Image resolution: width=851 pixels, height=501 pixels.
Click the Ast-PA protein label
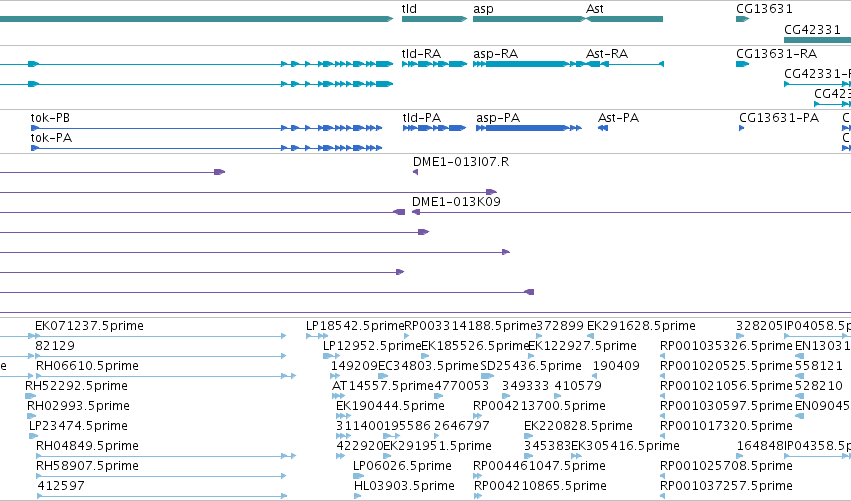(x=618, y=118)
